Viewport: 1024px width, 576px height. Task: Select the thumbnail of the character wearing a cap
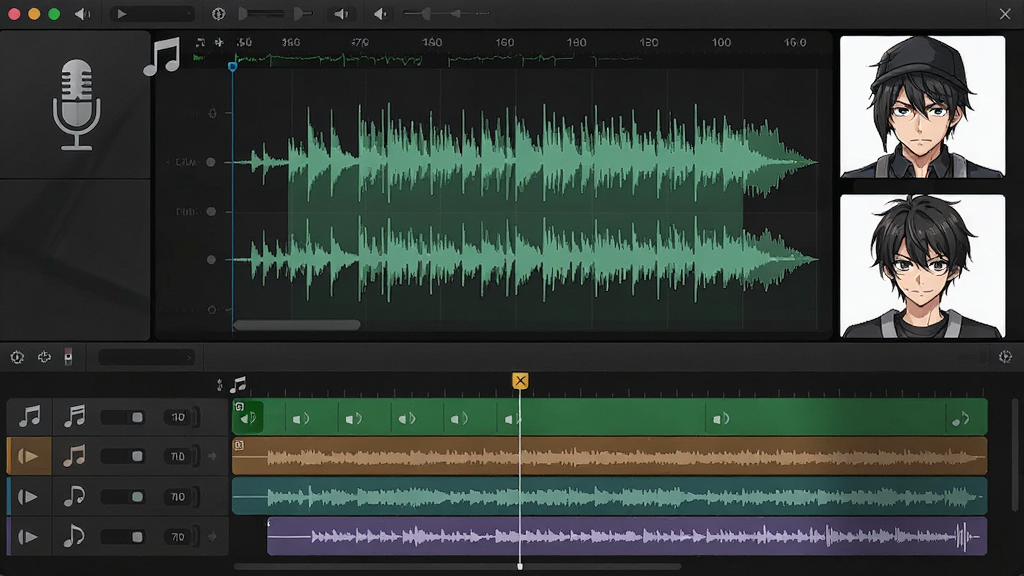click(x=922, y=107)
